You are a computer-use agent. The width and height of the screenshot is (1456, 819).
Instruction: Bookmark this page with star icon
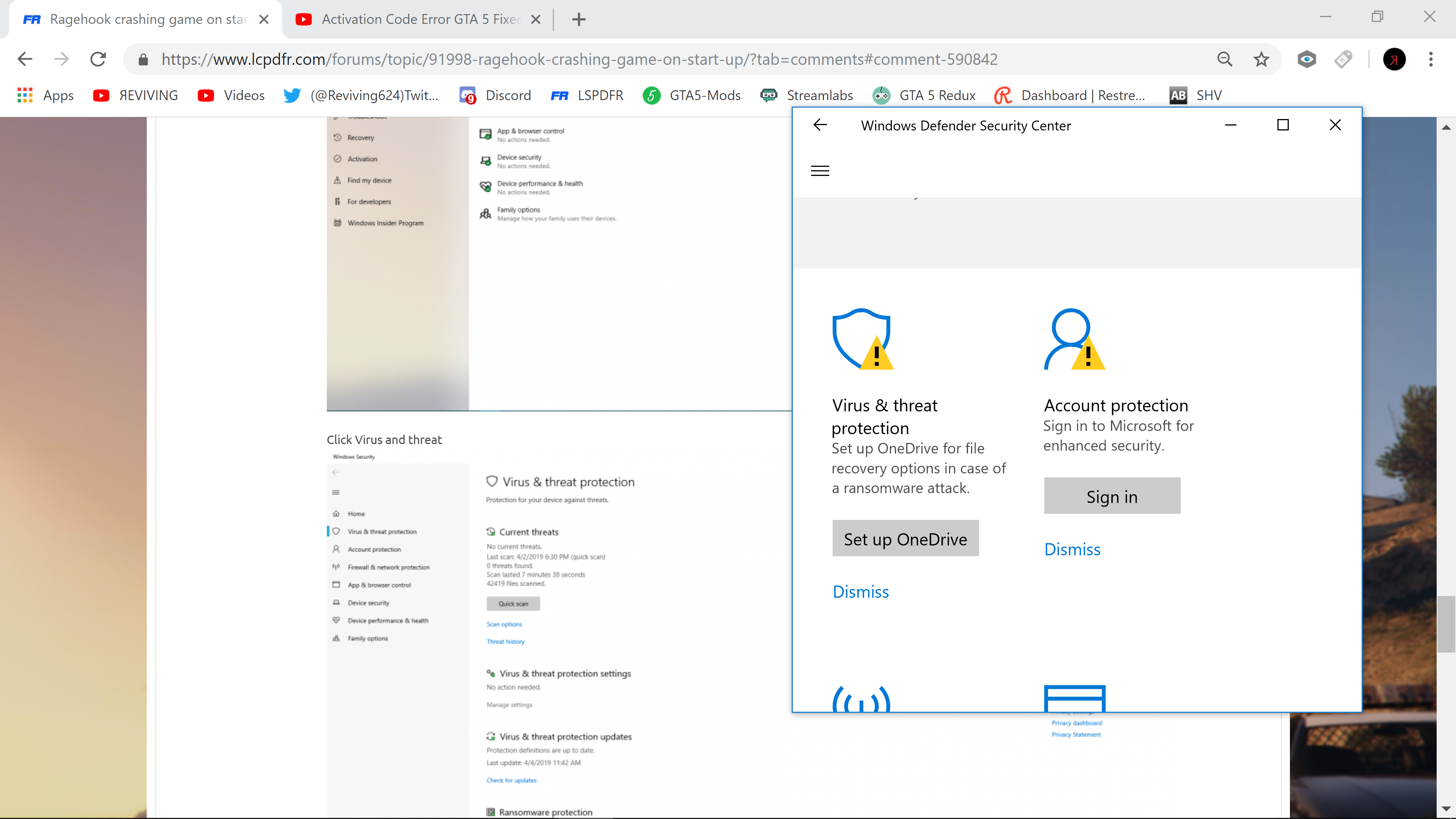click(1261, 60)
